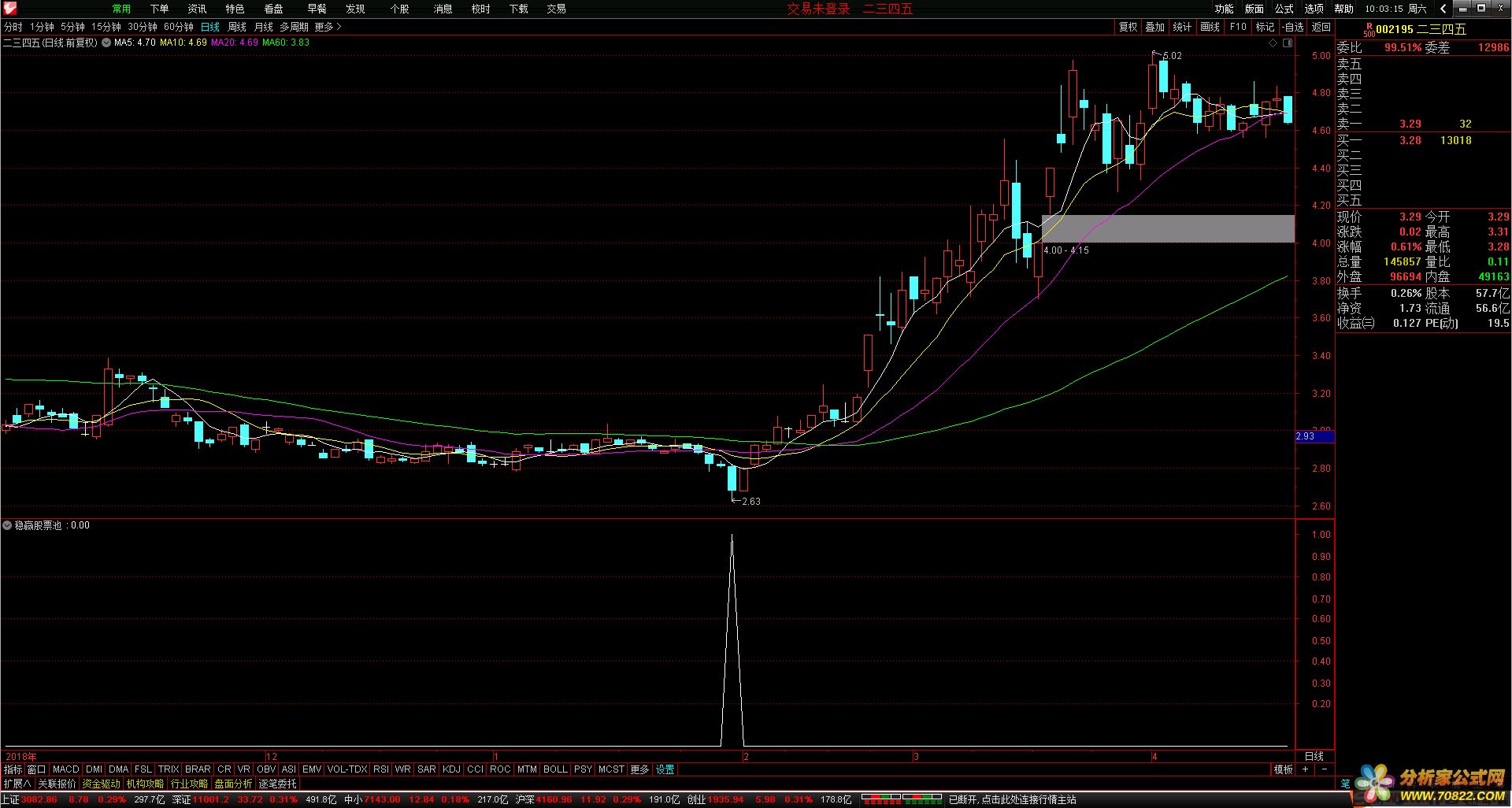Open the 更多 indicators list
The width and height of the screenshot is (1512, 808).
pyautogui.click(x=639, y=769)
